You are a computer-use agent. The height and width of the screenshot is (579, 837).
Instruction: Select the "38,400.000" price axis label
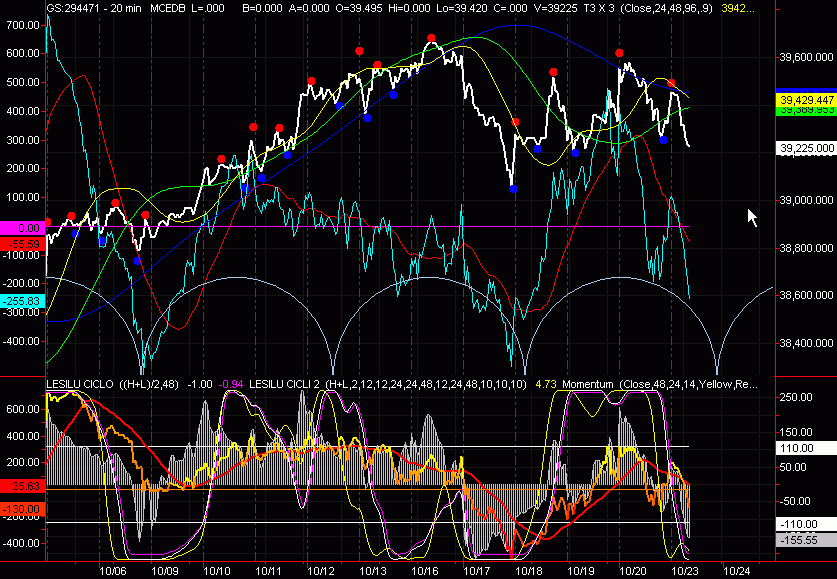[807, 343]
